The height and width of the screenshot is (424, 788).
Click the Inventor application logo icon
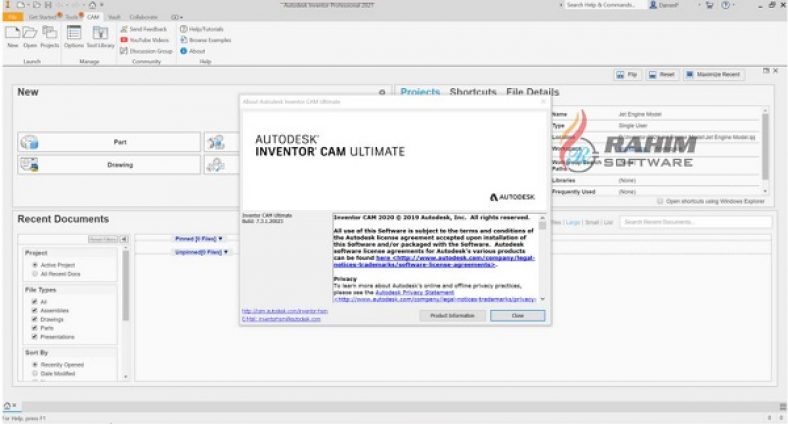pyautogui.click(x=7, y=5)
